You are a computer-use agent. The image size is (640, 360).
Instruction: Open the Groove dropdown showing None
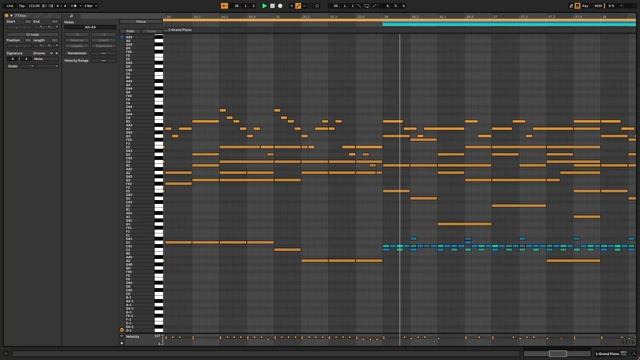pyautogui.click(x=45, y=59)
